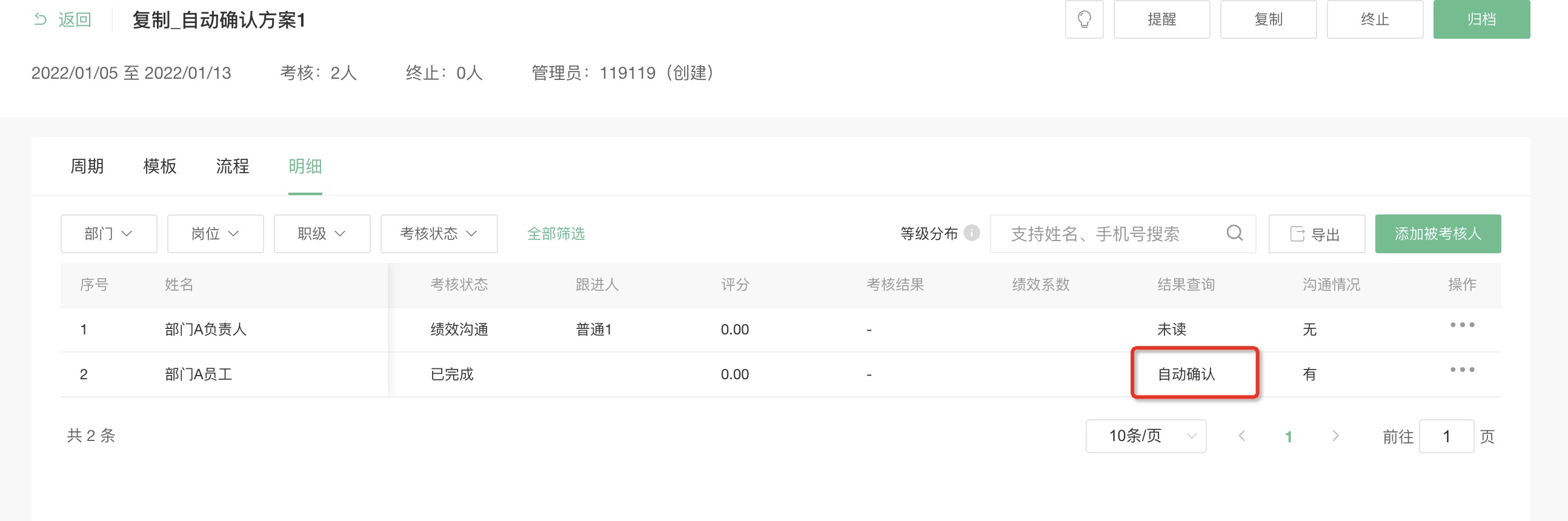Click the name and phone search field
This screenshot has height=521, width=1568.
click(1123, 234)
